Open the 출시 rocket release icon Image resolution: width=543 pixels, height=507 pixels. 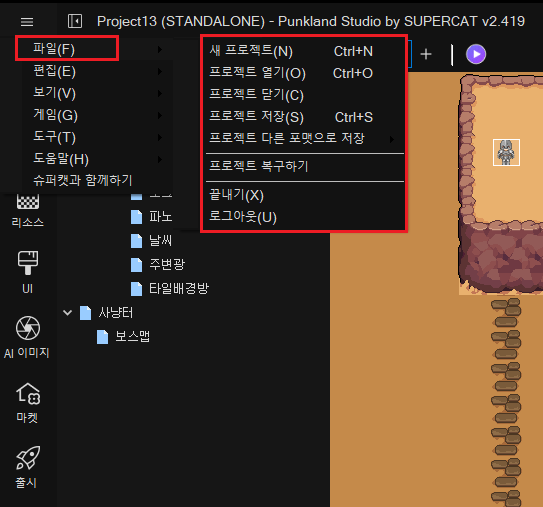(x=27, y=467)
